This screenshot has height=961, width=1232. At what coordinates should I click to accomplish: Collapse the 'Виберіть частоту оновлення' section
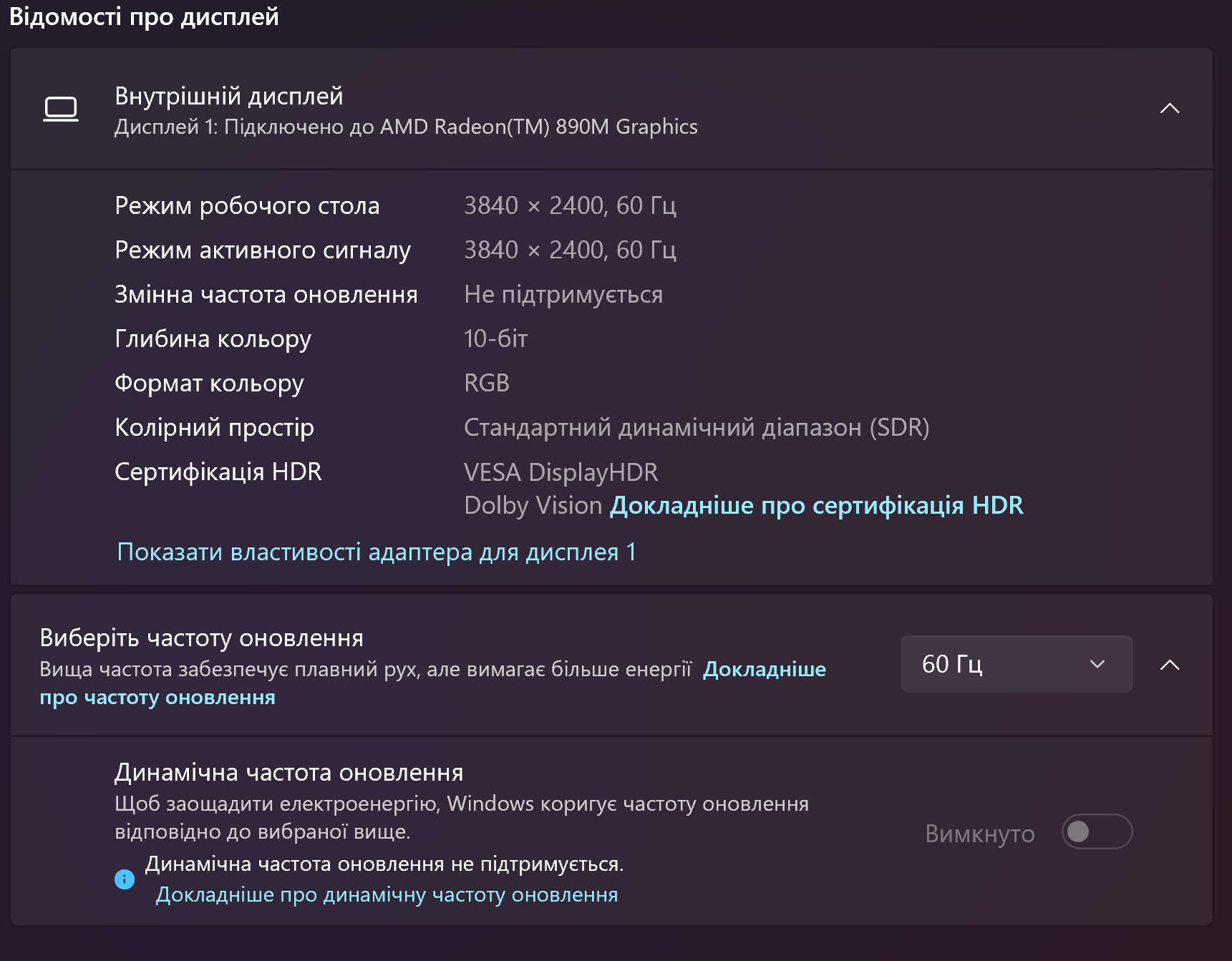pos(1171,664)
